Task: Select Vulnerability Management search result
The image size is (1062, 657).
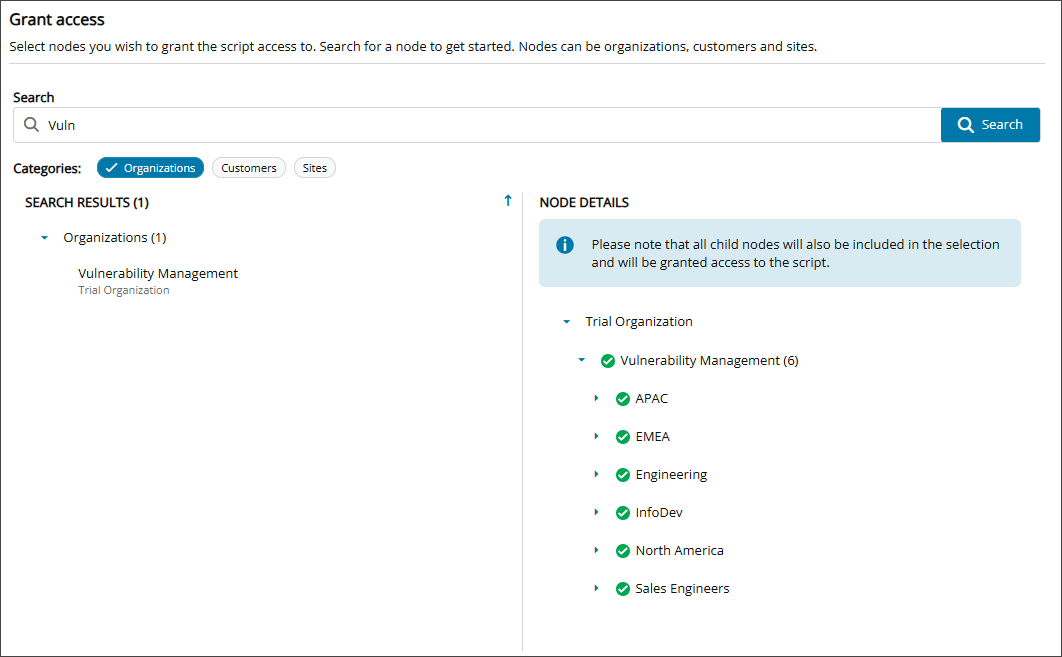Action: pos(158,274)
